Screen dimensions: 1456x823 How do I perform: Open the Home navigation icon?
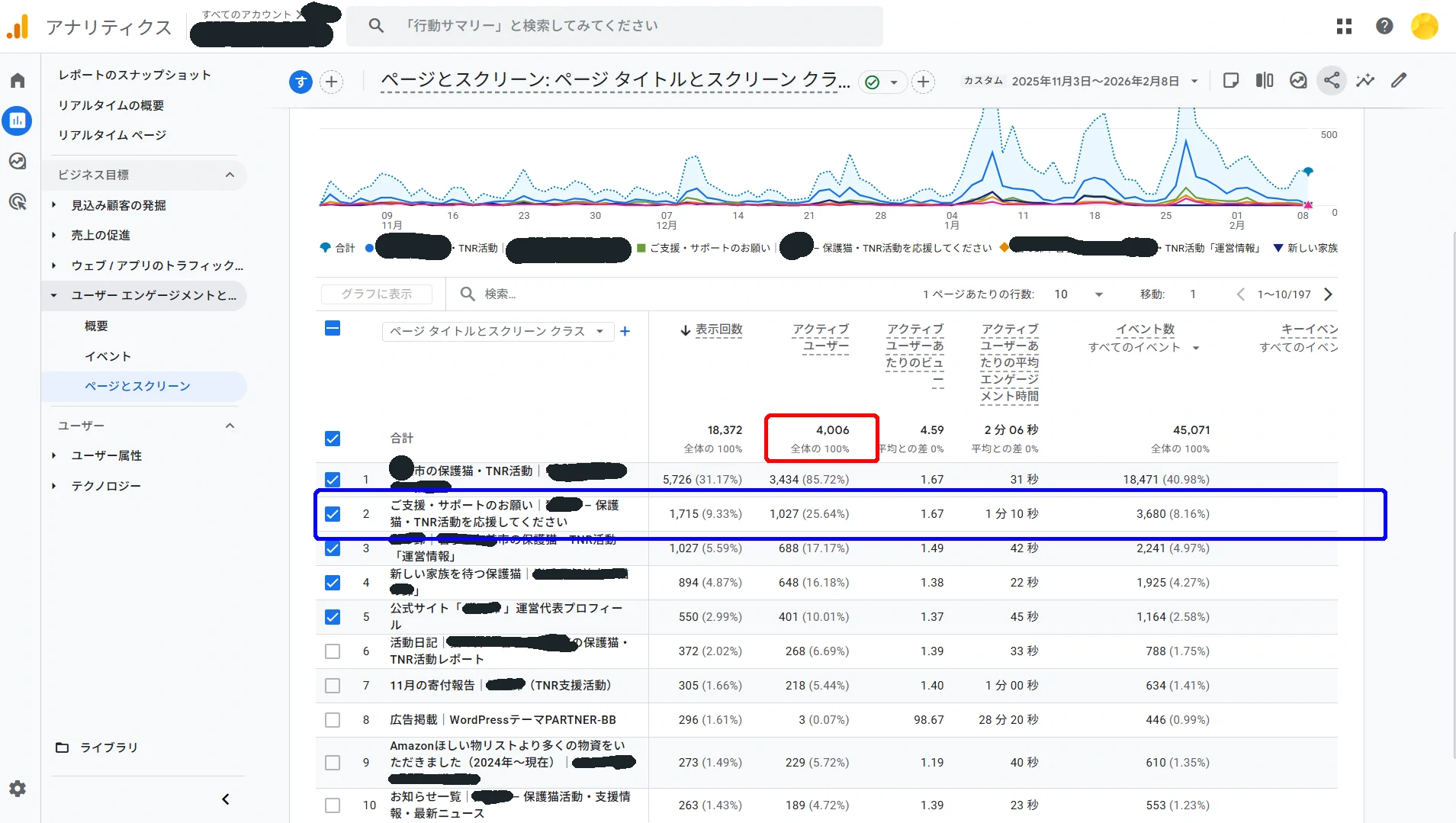17,79
